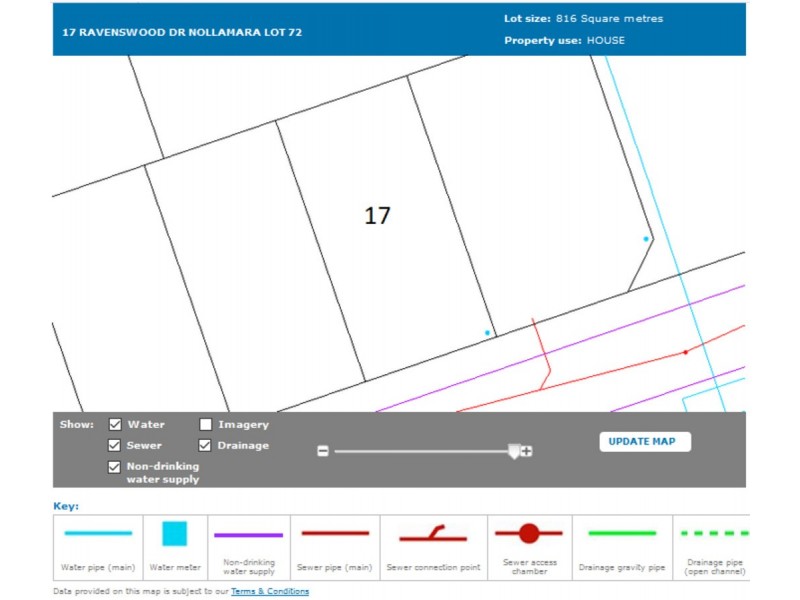
Task: Click the water pipe main key icon
Action: (98, 534)
